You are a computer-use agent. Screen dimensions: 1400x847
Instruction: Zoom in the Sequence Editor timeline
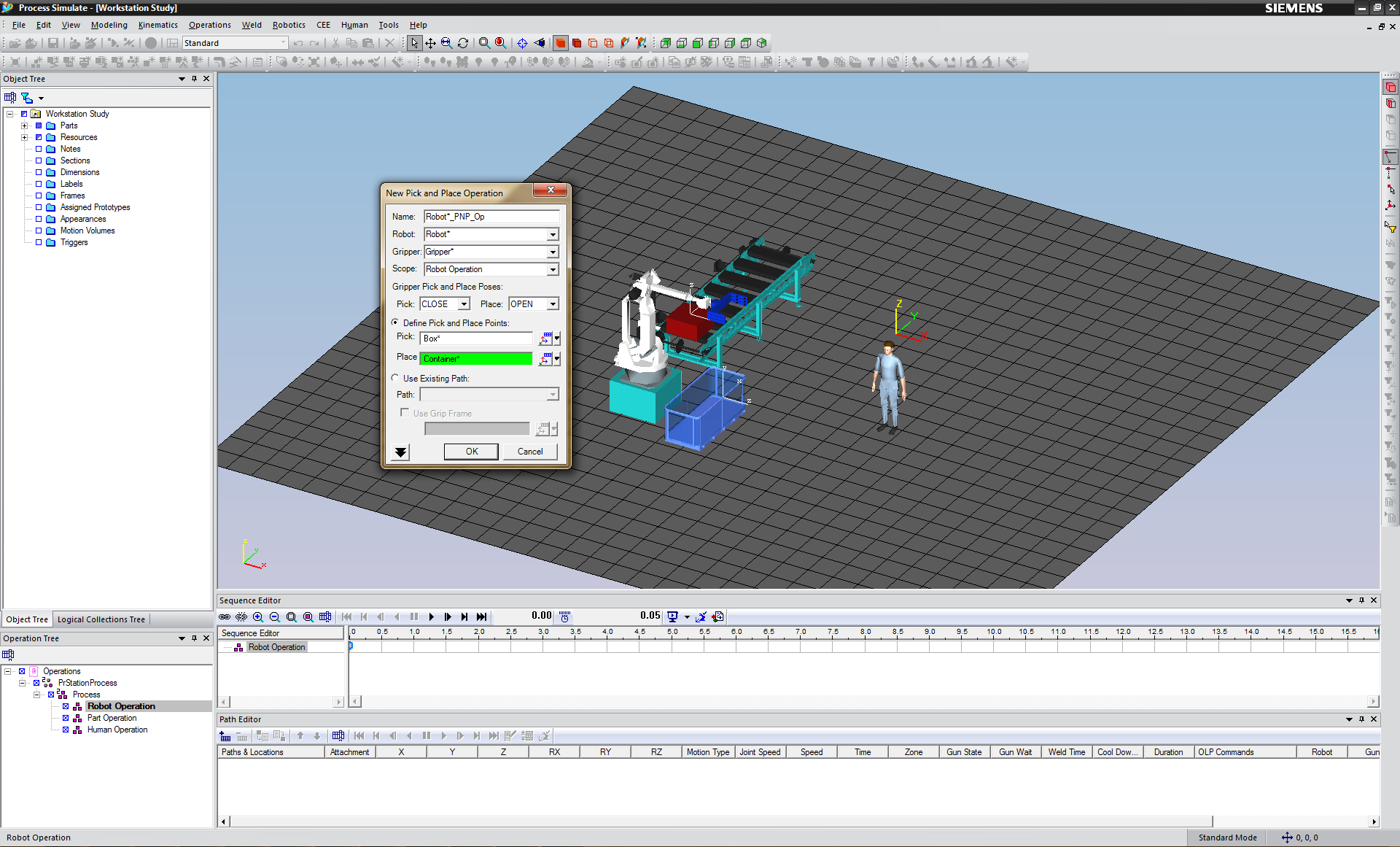258,616
